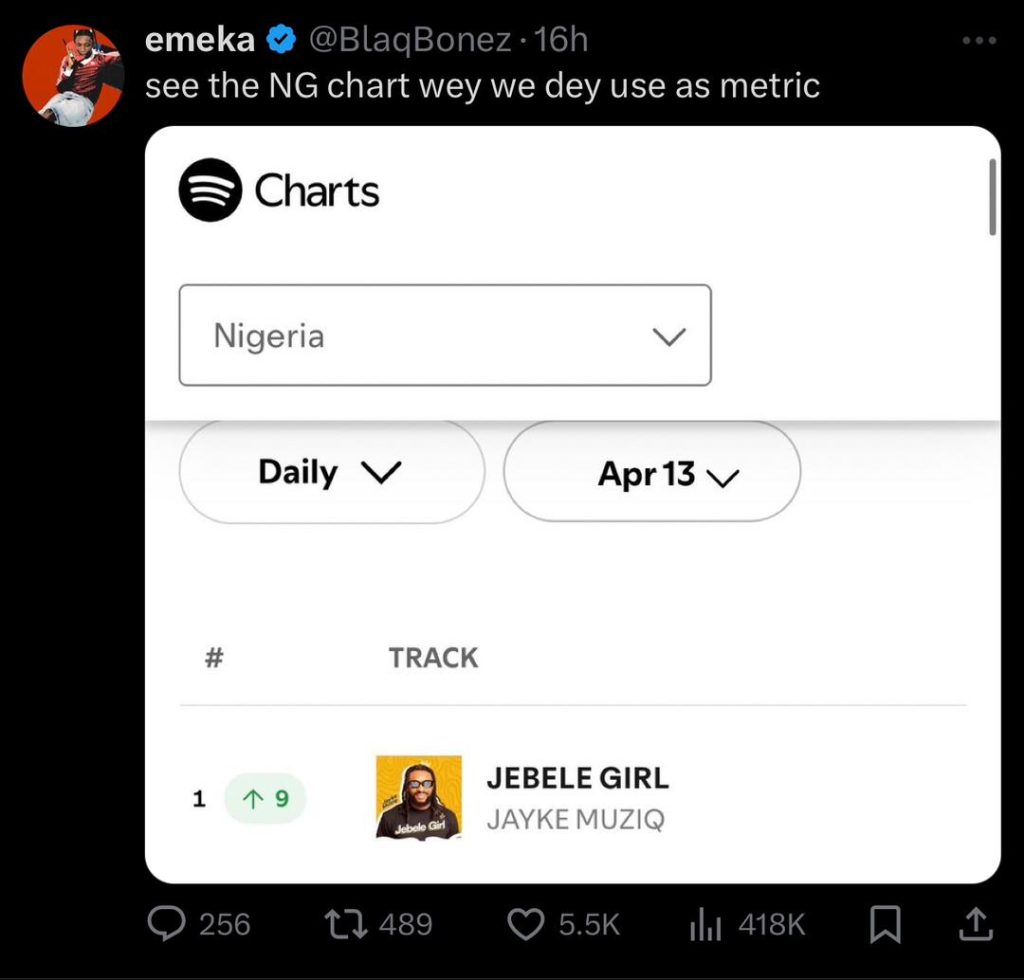Screen dimensions: 1024x980
Task: Select the Jebele Girl album cover
Action: coord(419,797)
